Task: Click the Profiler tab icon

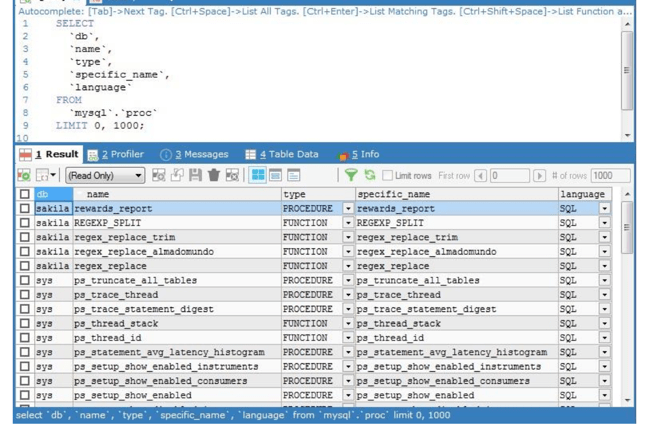Action: click(x=93, y=155)
